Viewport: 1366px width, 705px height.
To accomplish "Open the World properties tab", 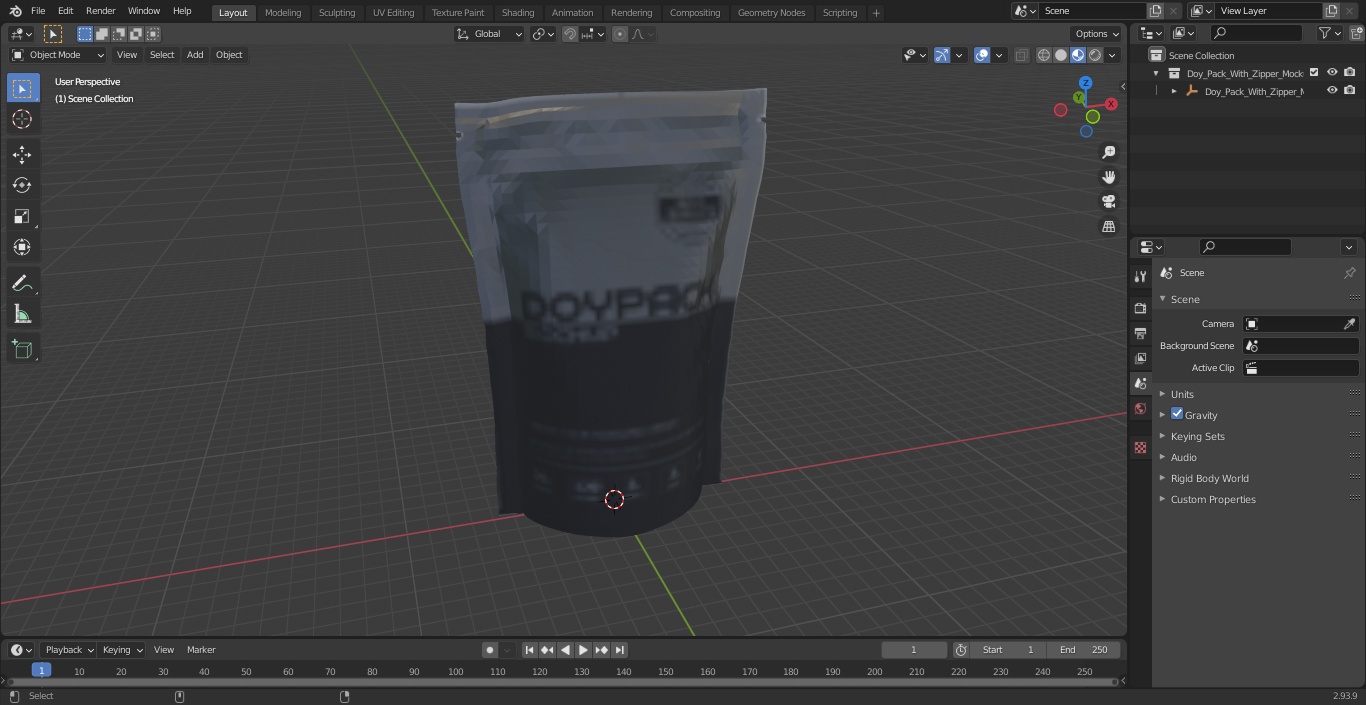I will point(1140,408).
